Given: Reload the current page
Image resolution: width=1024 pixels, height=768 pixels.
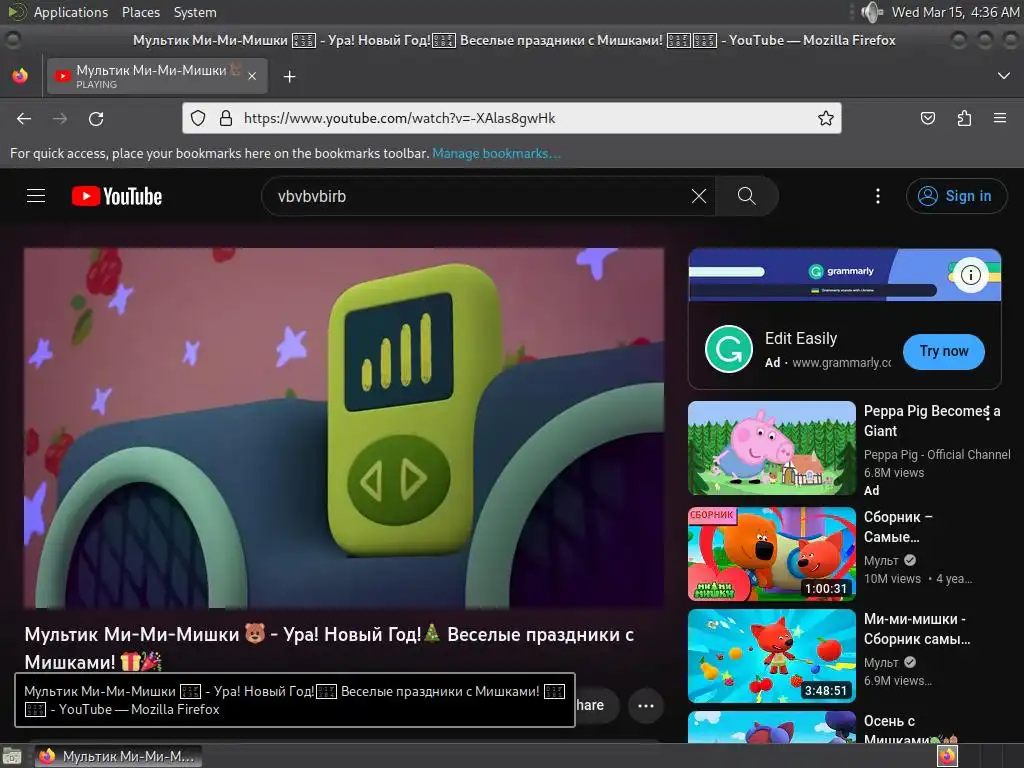Looking at the screenshot, I should (x=96, y=119).
